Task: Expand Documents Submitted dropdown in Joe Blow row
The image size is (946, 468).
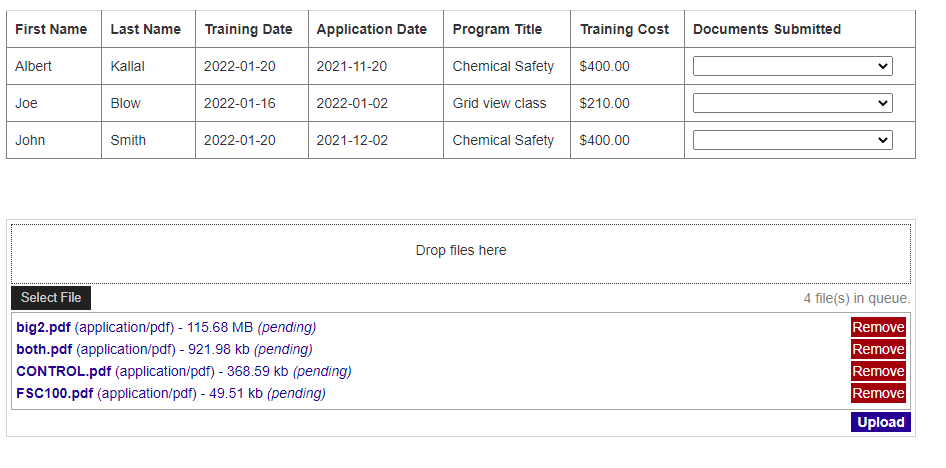Action: click(x=792, y=103)
